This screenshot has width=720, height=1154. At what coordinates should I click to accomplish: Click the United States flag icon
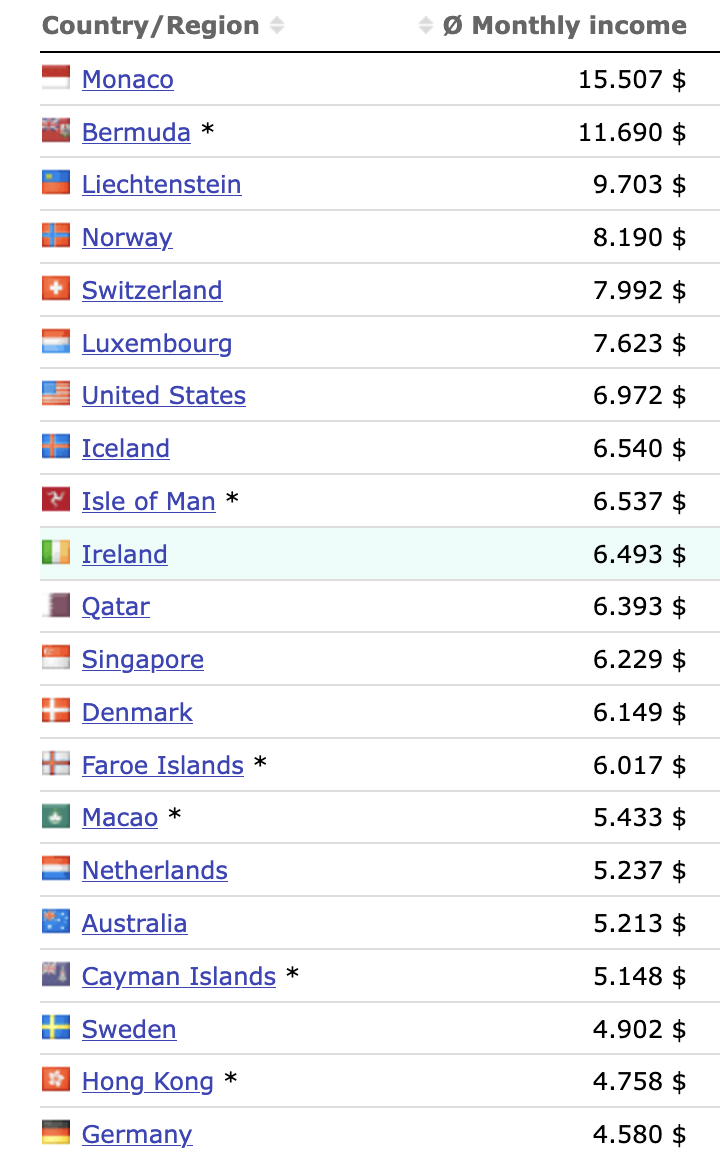[x=56, y=394]
